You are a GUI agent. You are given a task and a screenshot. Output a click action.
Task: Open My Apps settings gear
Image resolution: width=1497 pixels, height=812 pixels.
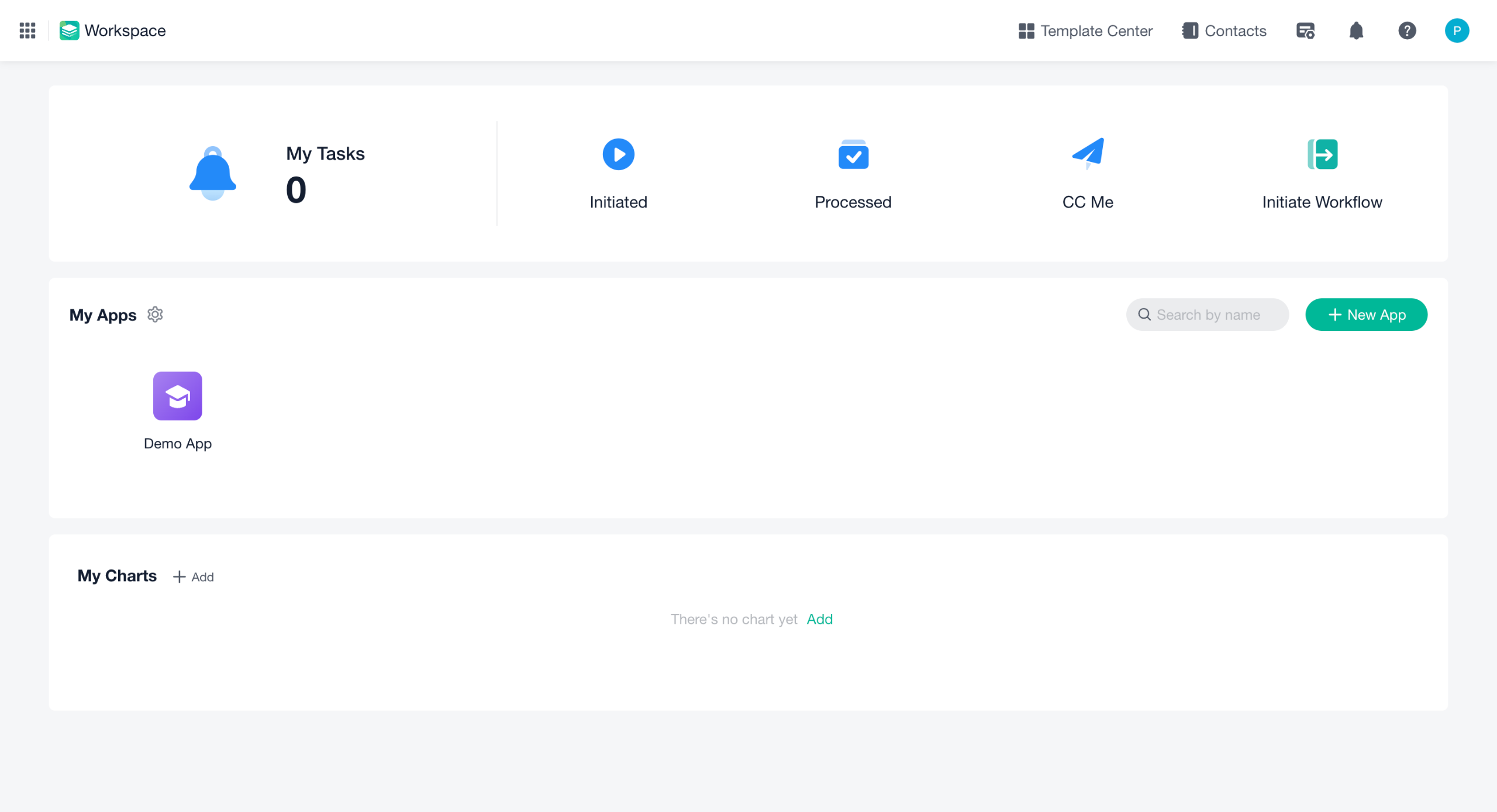click(x=155, y=315)
